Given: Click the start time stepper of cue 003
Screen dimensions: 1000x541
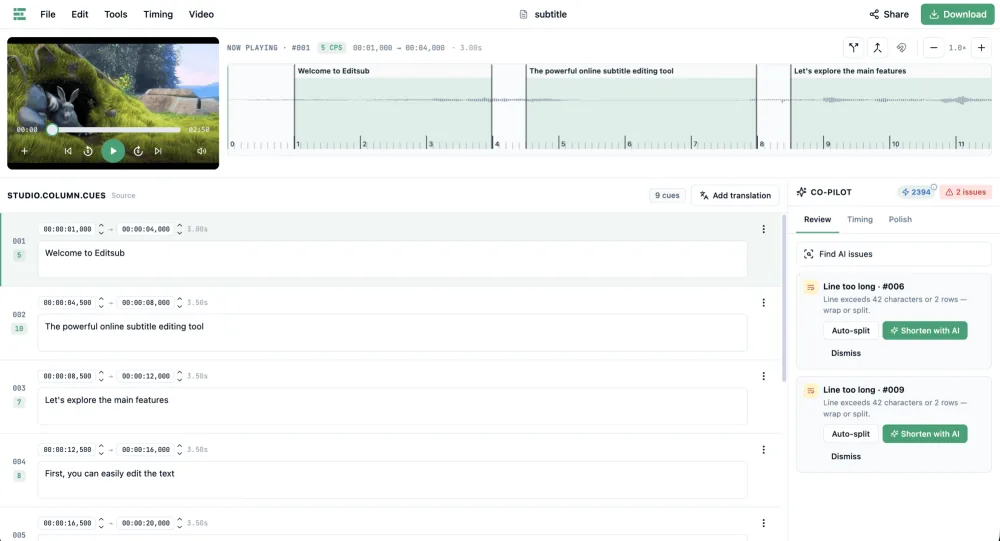Looking at the screenshot, I should (101, 376).
